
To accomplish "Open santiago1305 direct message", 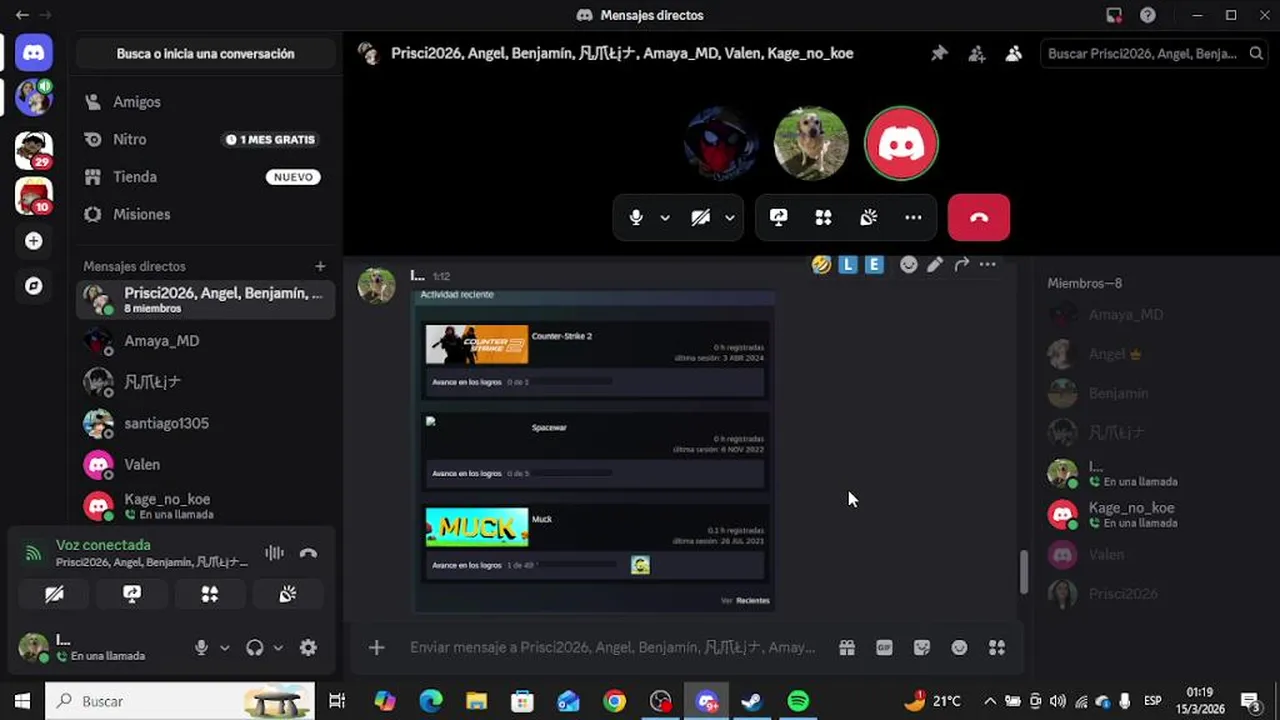I will [x=205, y=423].
